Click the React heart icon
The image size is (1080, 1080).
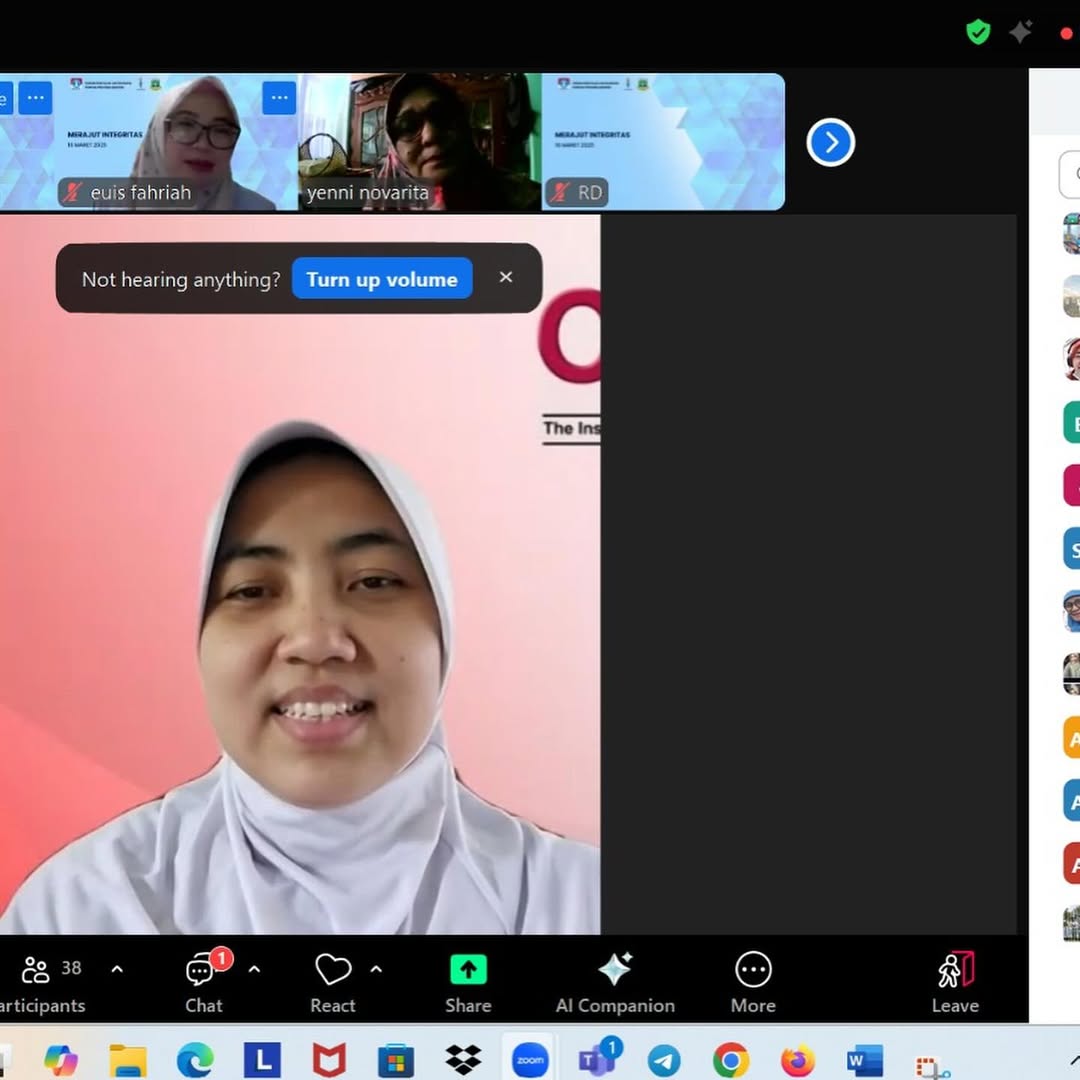pyautogui.click(x=333, y=970)
